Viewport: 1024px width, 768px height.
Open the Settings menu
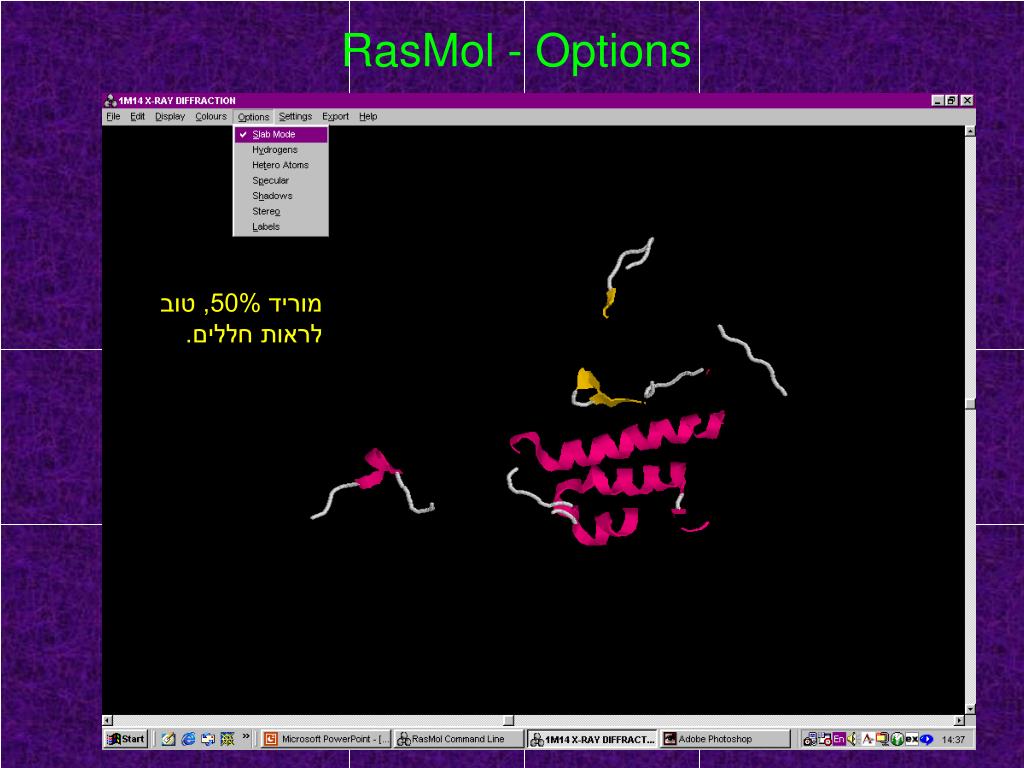tap(295, 116)
